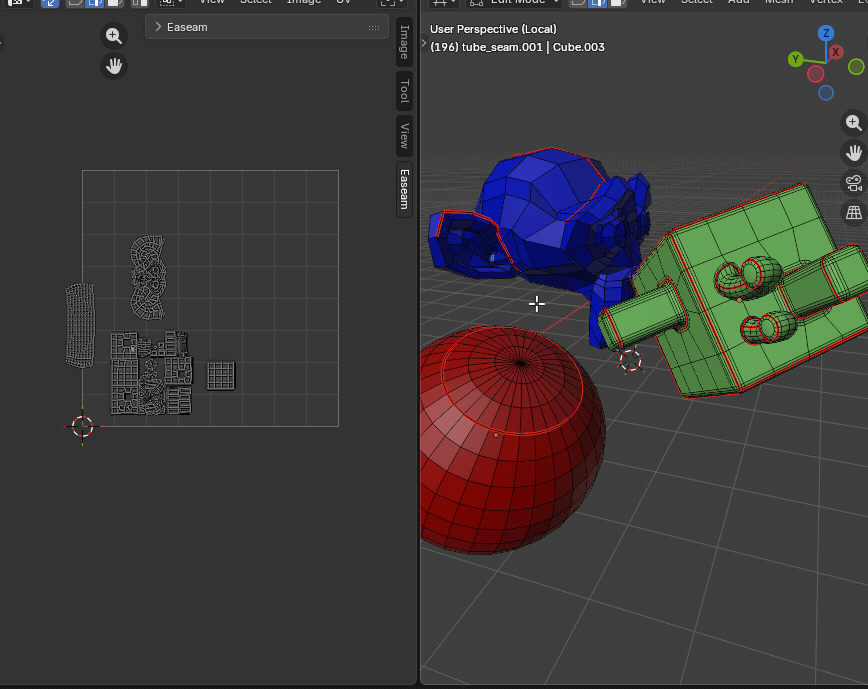The image size is (868, 689).
Task: Open the Mesh menu in 3D viewport header
Action: click(x=779, y=2)
